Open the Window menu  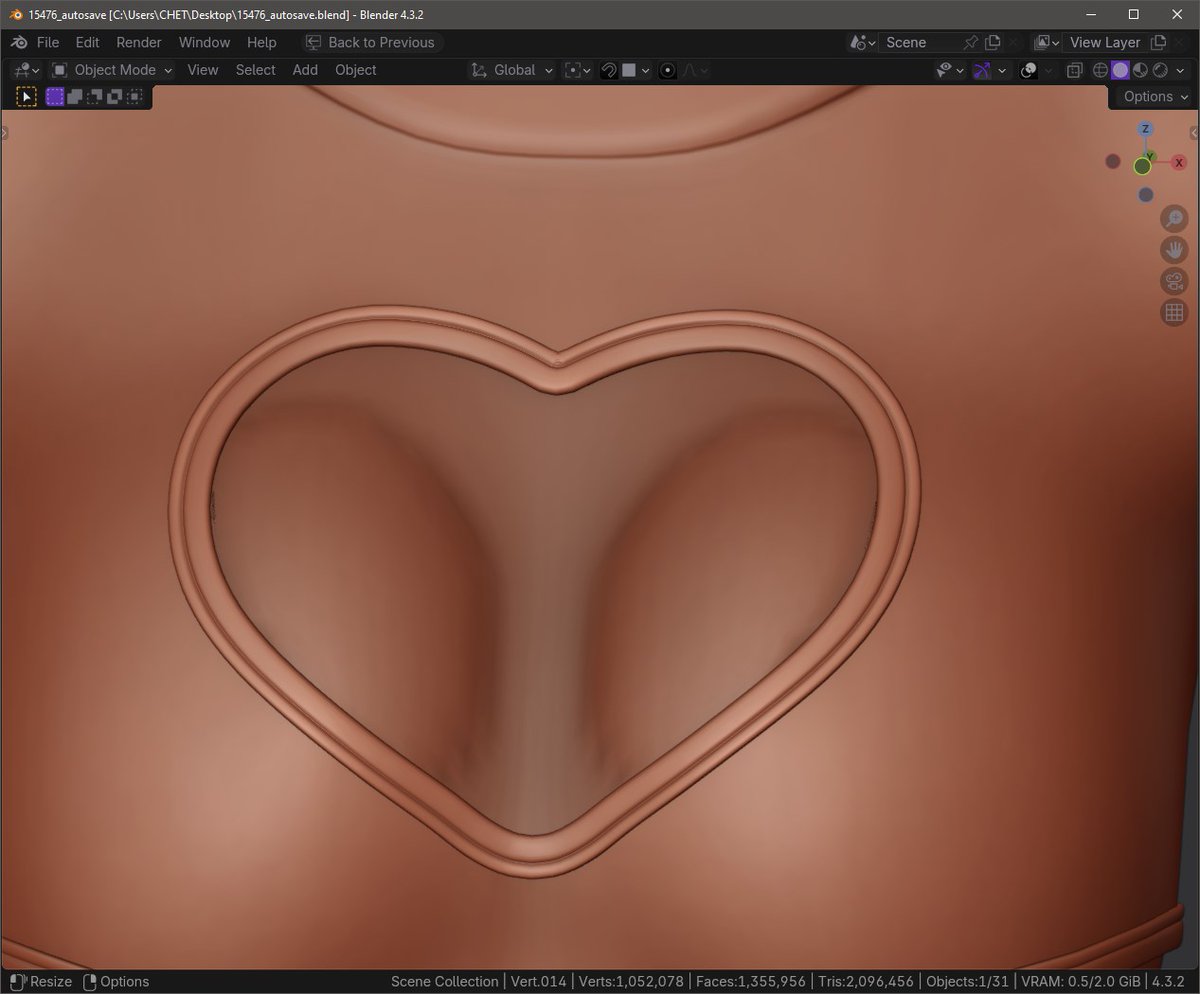pyautogui.click(x=204, y=42)
